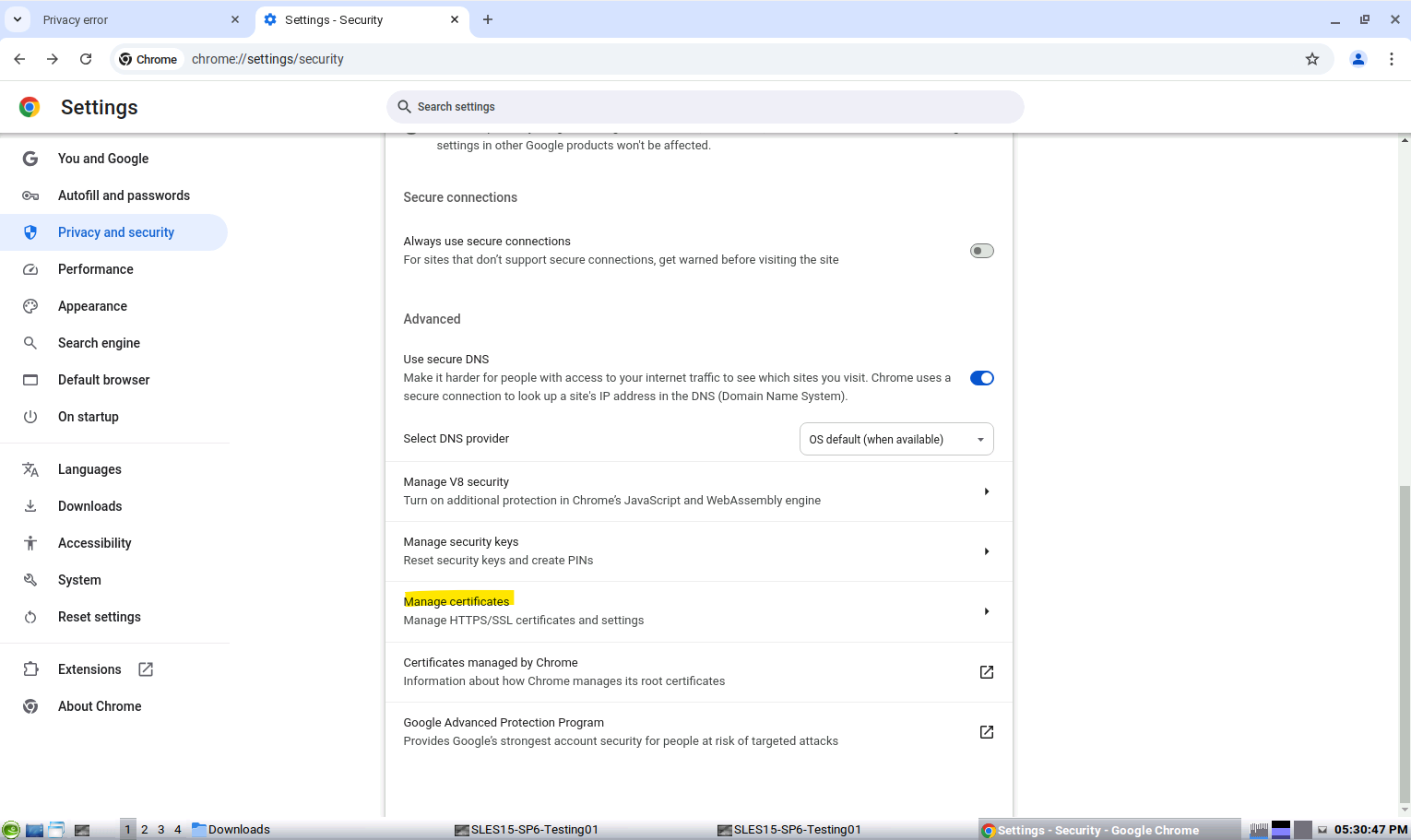This screenshot has width=1411, height=840.
Task: Expand the Manage V8 security row arrow
Action: pos(987,491)
